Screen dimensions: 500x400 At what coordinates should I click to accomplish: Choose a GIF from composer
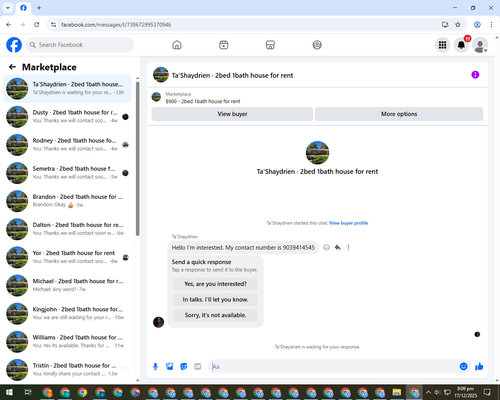[198, 367]
